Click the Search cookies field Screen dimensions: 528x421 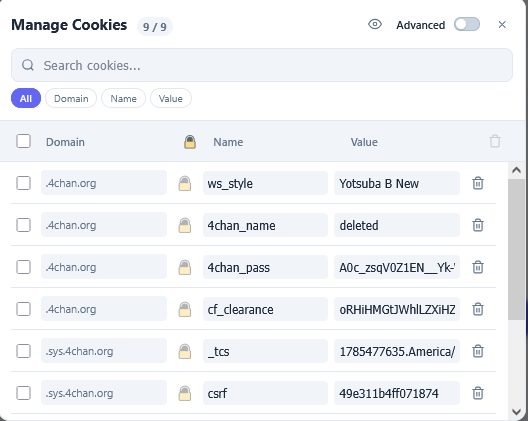[x=262, y=65]
